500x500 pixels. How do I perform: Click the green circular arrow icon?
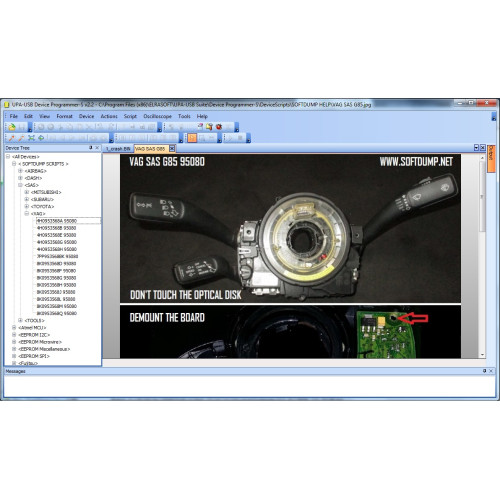[x=41, y=138]
